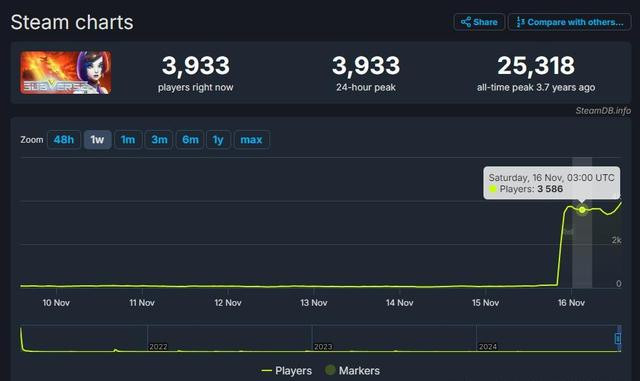Click the navigator range handle at right
The image size is (640, 381).
pos(618,338)
